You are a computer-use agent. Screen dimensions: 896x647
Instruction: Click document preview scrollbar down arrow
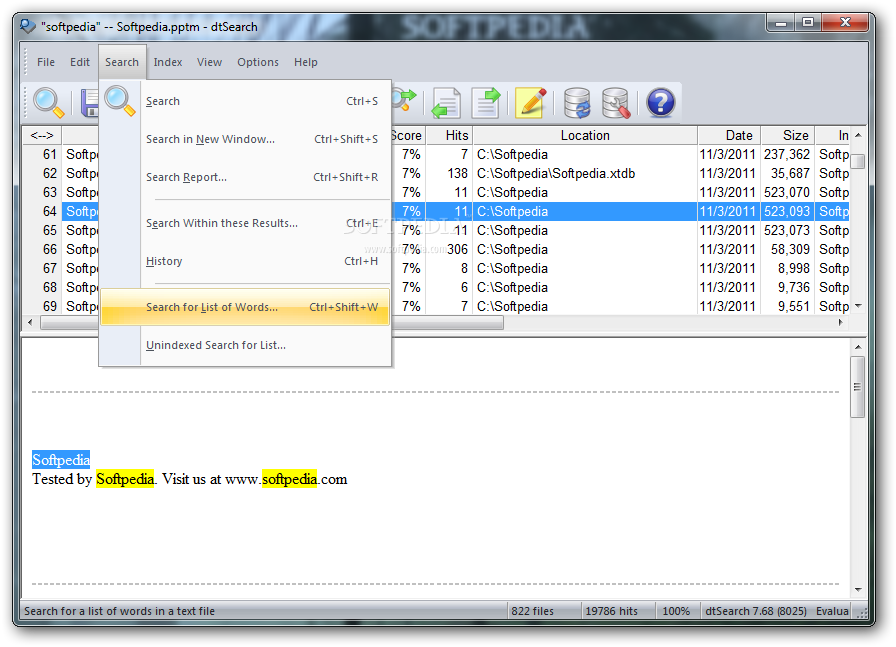tap(857, 590)
